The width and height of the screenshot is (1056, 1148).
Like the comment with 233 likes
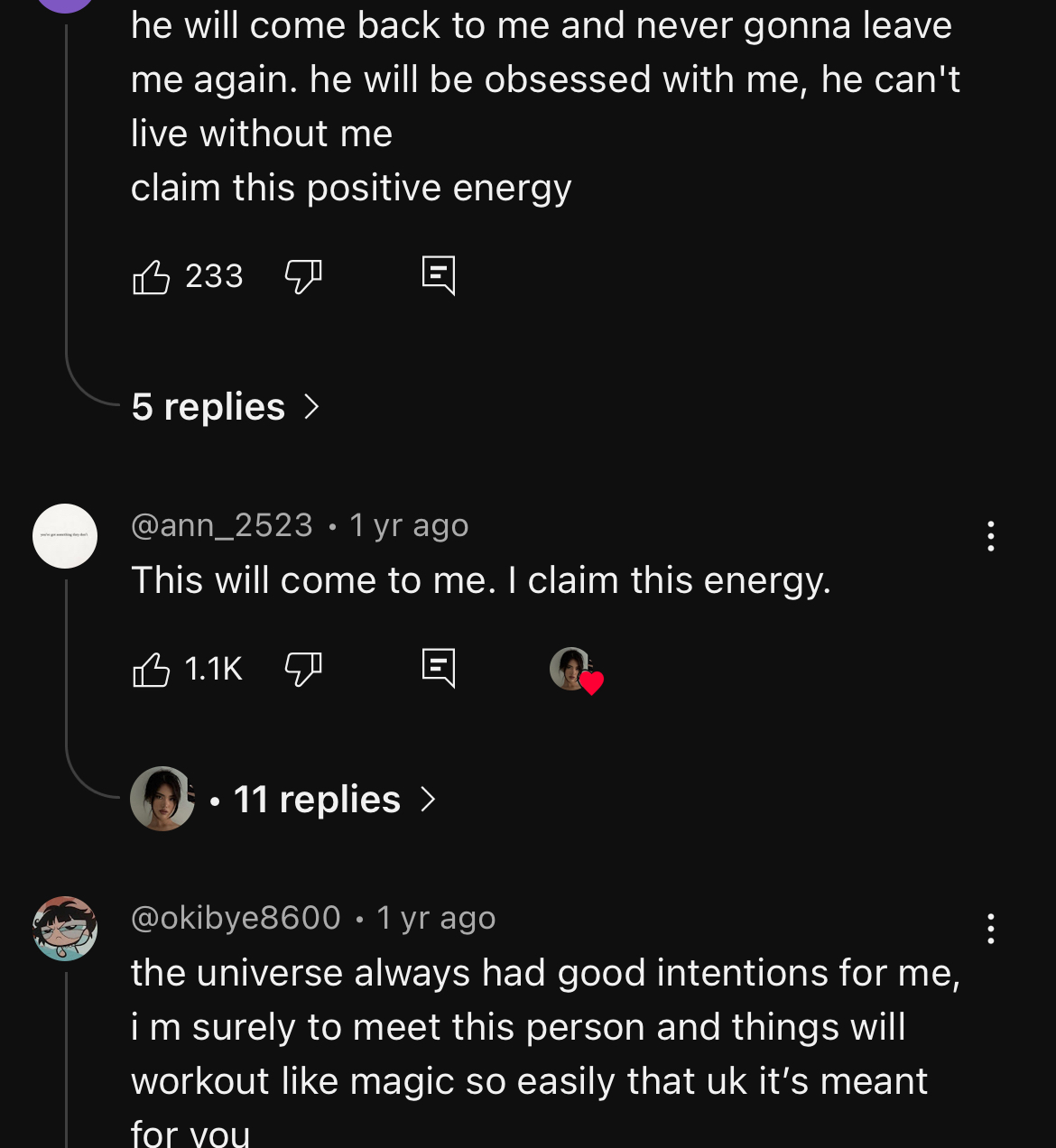point(151,276)
